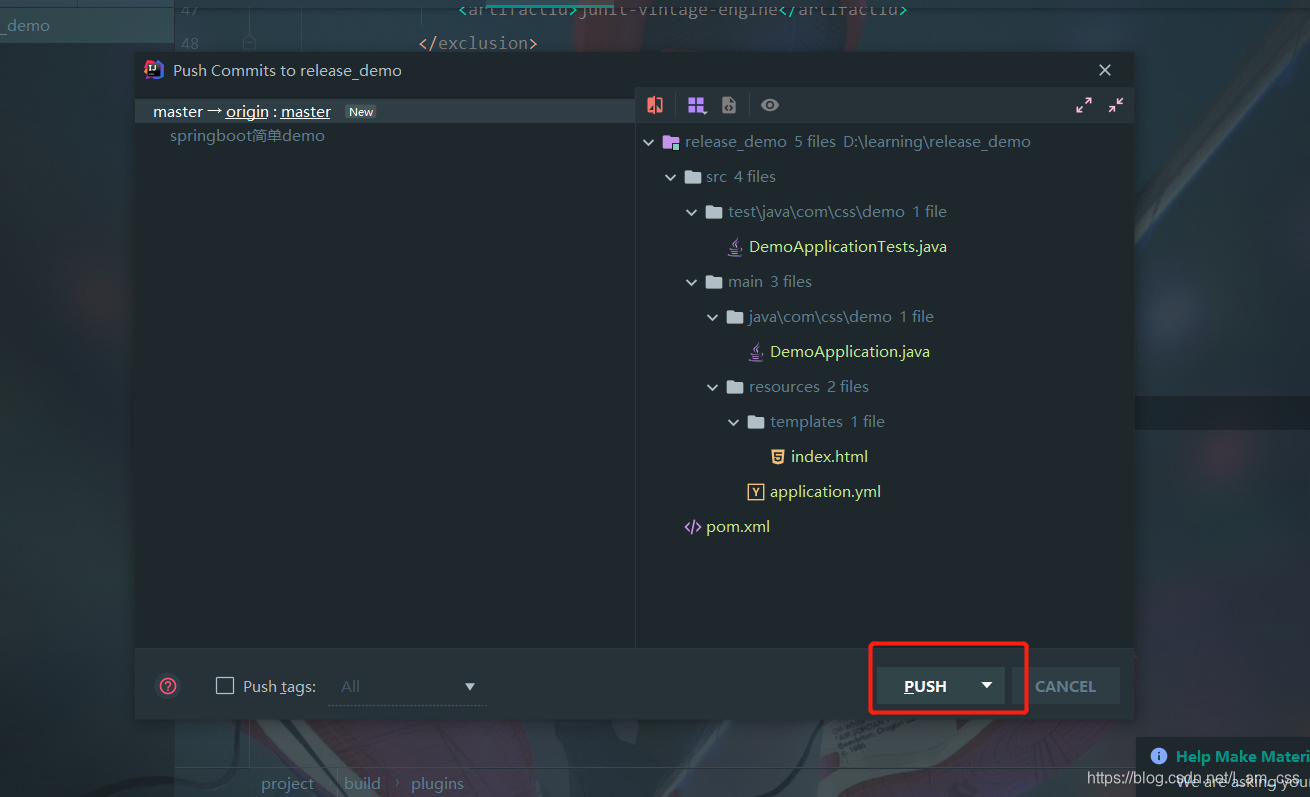Click the templates folder icon

pos(756,422)
